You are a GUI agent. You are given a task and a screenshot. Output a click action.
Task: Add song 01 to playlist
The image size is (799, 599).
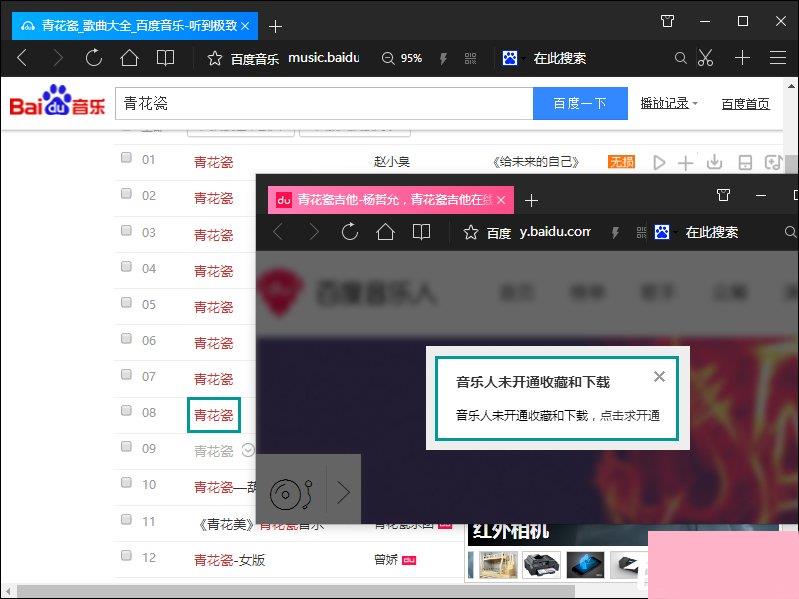[x=685, y=162]
